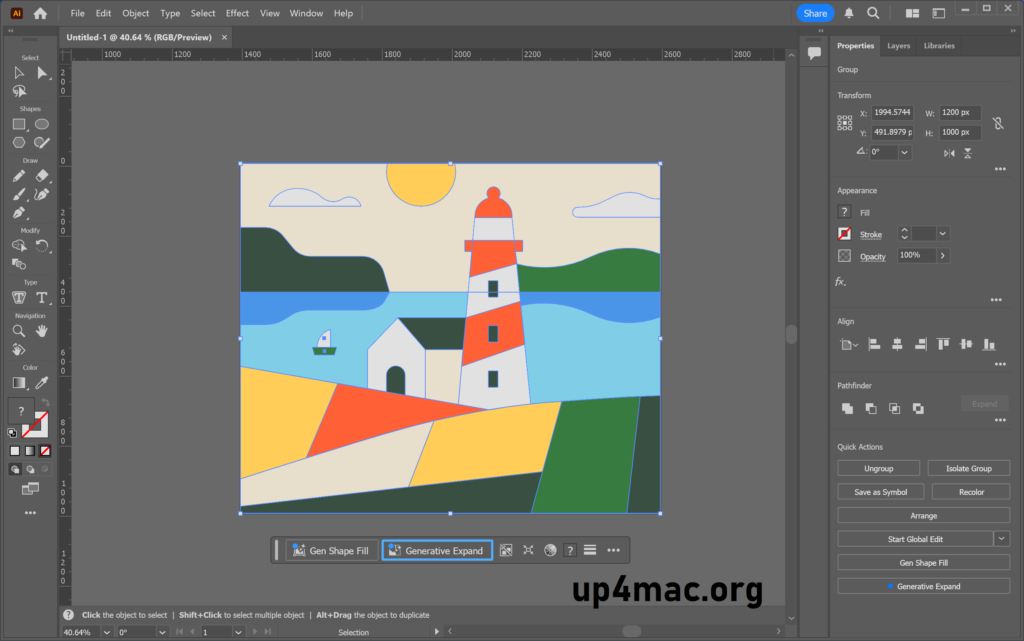Select the Eyedropper tool under Color
Image resolution: width=1024 pixels, height=641 pixels.
[x=41, y=383]
